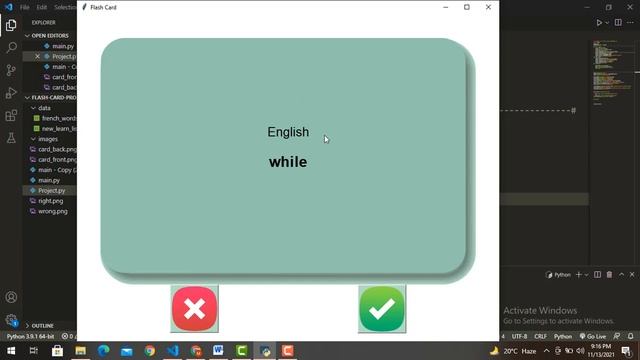Viewport: 640px width, 360px height.
Task: Open the File menu in VS Code
Action: point(24,7)
